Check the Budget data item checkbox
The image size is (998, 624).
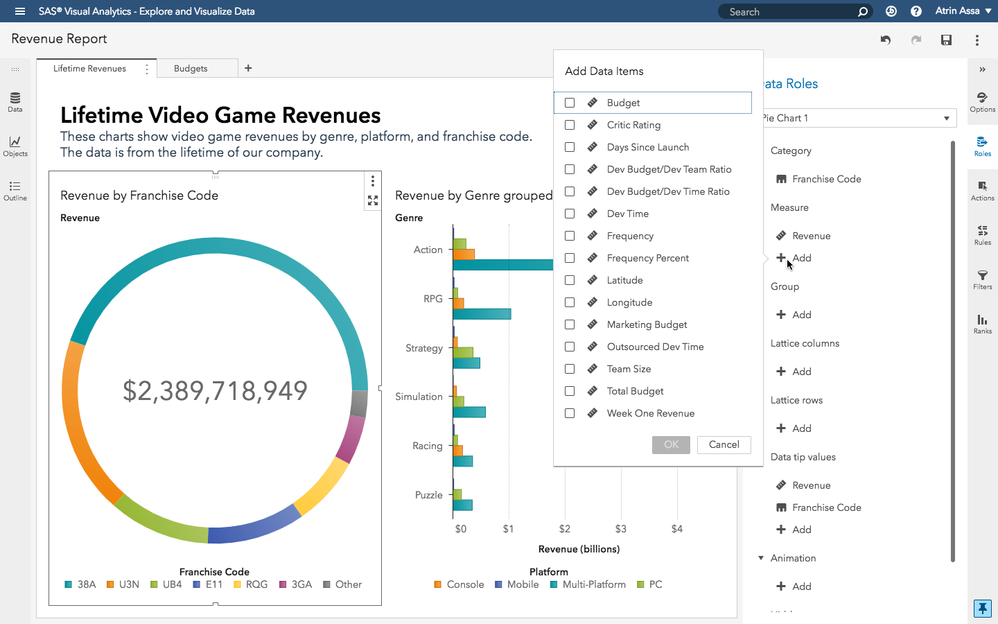click(570, 103)
